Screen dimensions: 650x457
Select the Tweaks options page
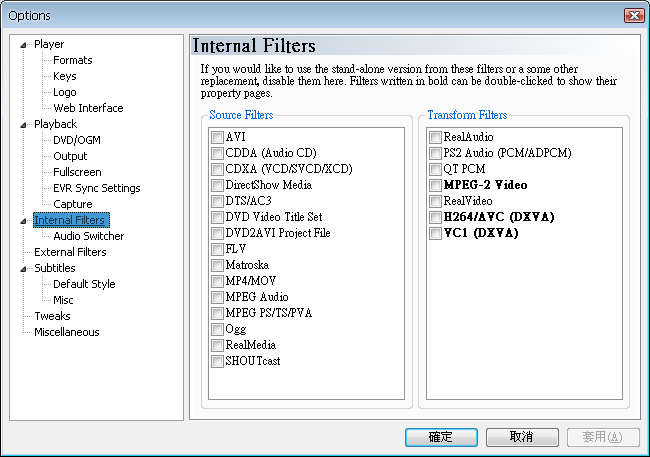tap(52, 316)
